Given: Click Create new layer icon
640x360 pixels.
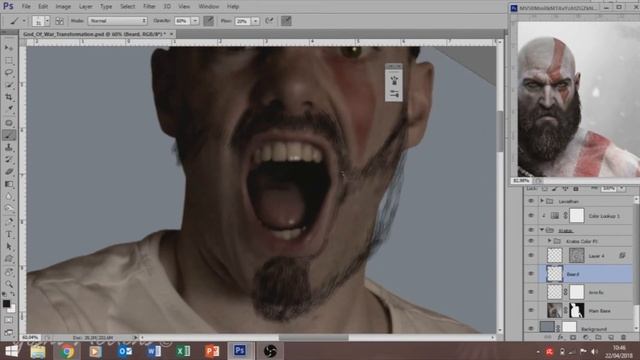Looking at the screenshot, I should click(x=611, y=338).
